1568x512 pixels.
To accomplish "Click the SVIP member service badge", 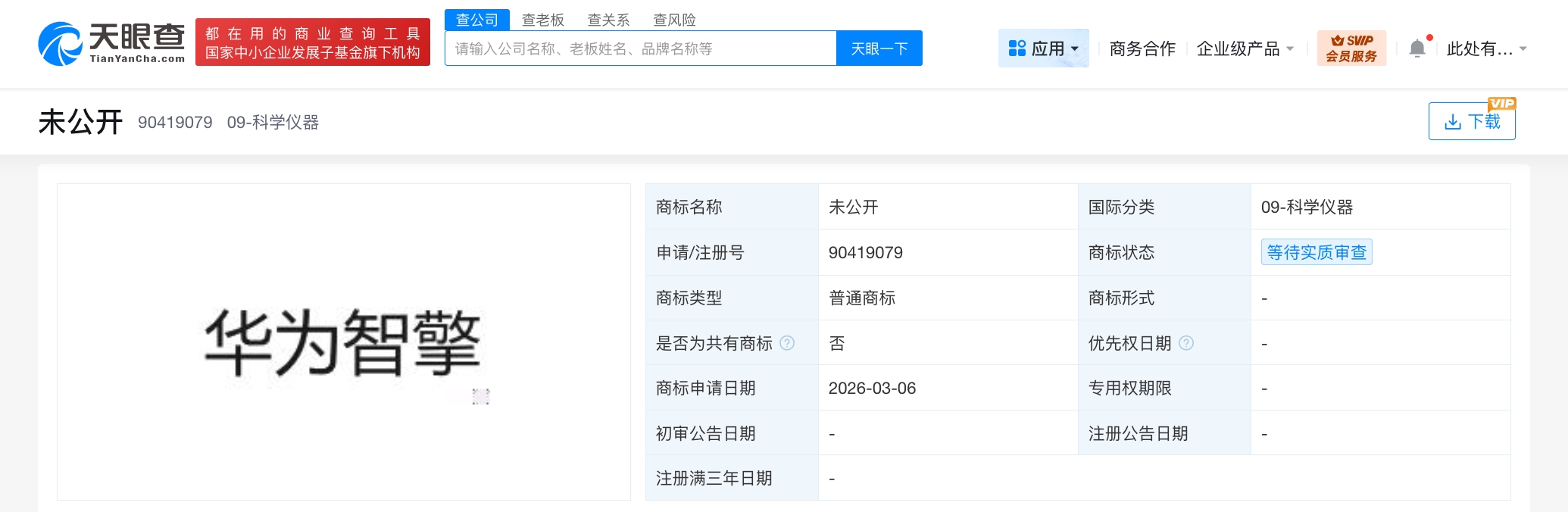I will (x=1351, y=48).
